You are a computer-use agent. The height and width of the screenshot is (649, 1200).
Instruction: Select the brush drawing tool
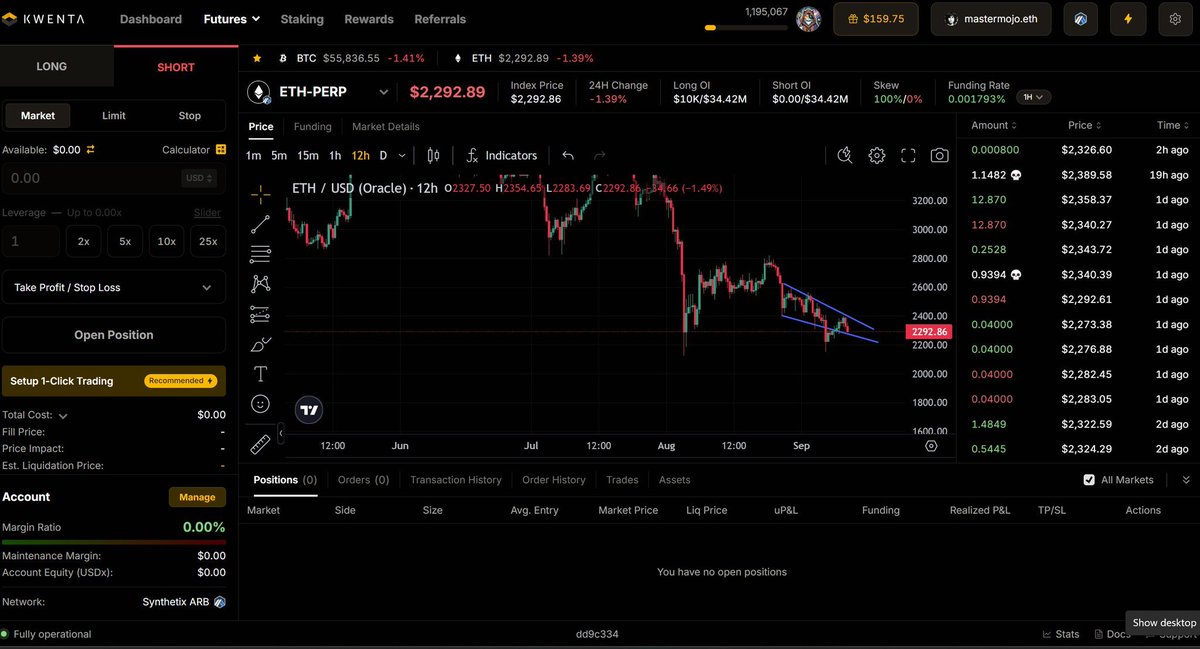point(260,345)
